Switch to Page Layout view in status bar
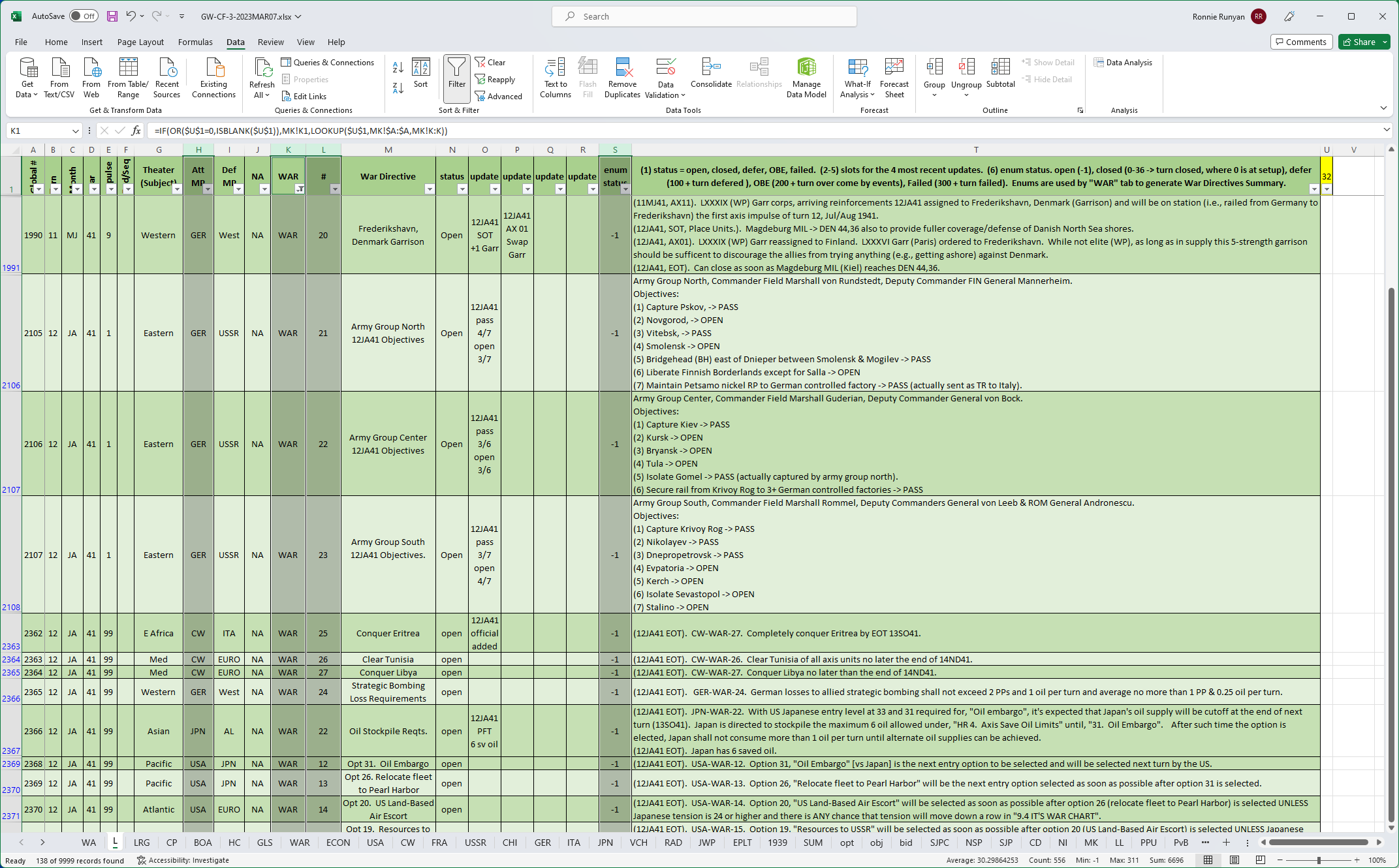Viewport: 1399px width, 868px height. pyautogui.click(x=1234, y=860)
